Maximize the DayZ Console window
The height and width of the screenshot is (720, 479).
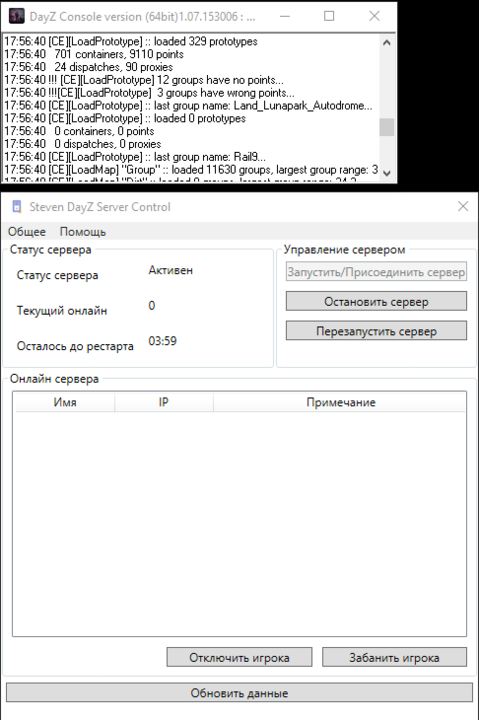tap(329, 16)
